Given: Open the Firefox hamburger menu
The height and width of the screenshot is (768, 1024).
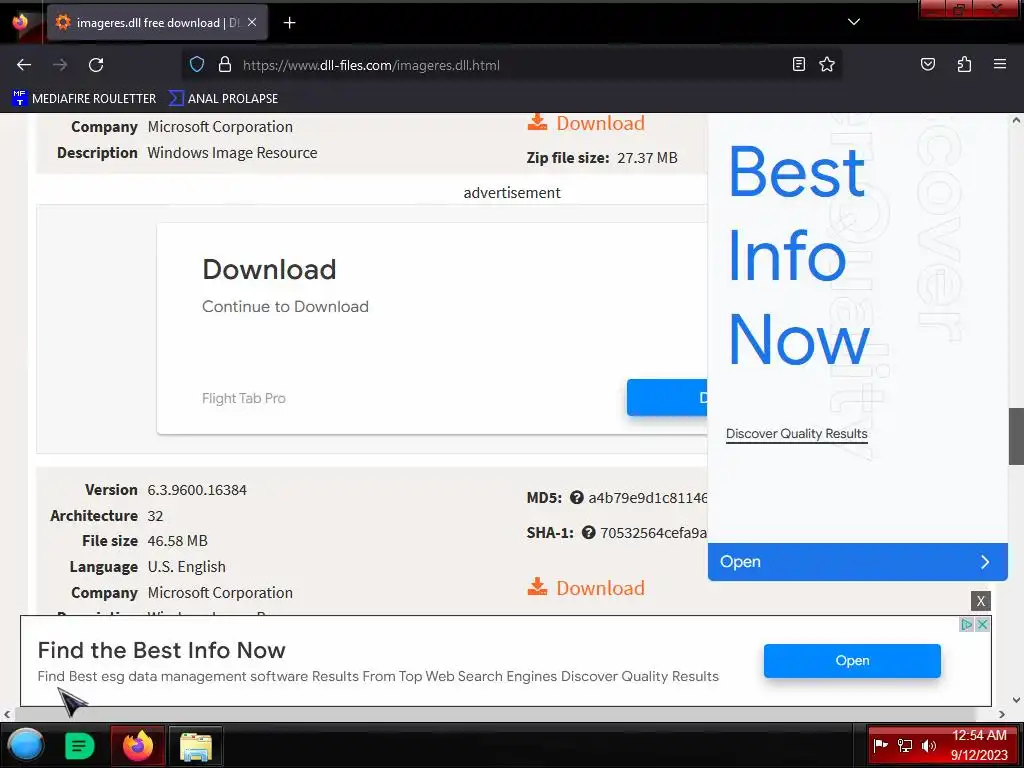Looking at the screenshot, I should 999,64.
